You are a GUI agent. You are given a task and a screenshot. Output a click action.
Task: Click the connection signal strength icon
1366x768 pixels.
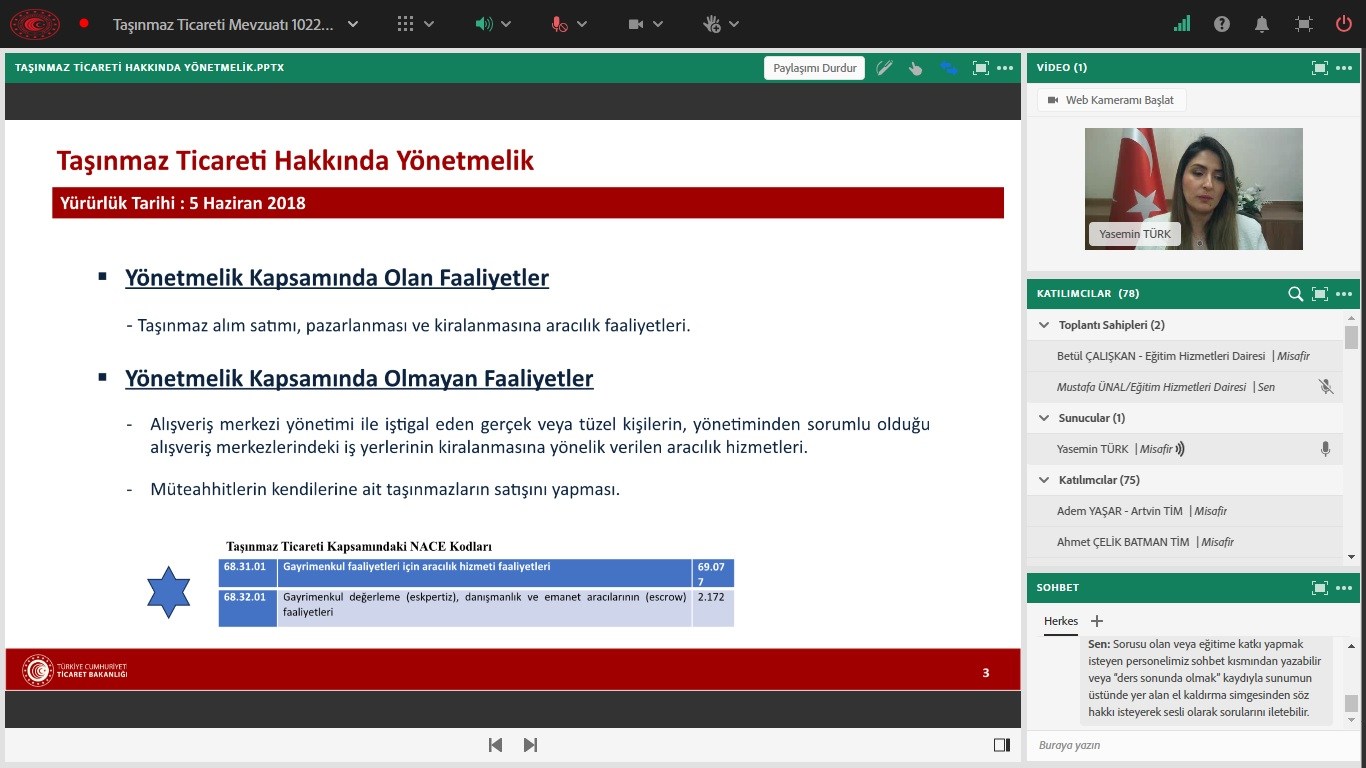pyautogui.click(x=1182, y=24)
